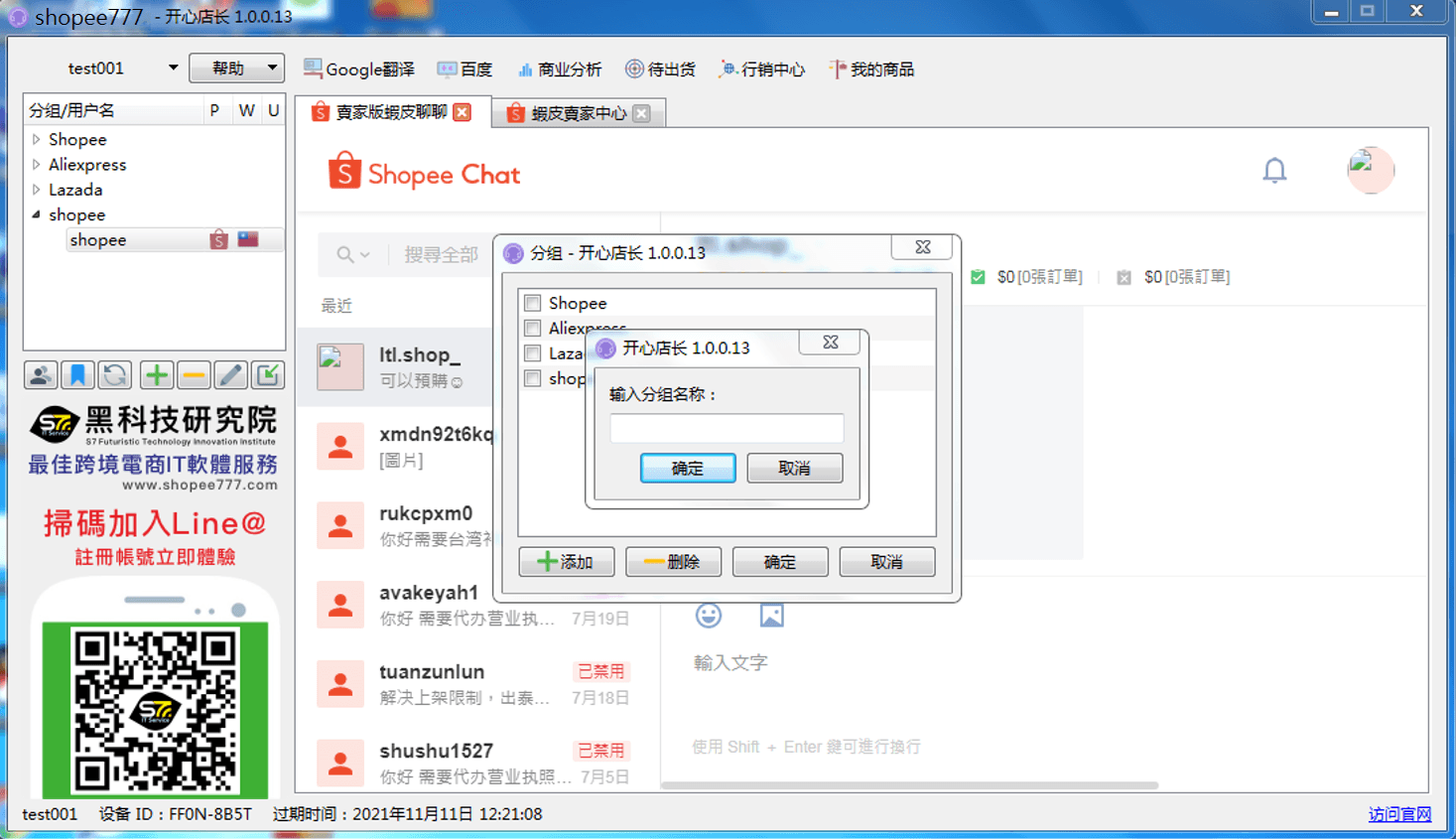Open the rukcpxm0 conversation
This screenshot has height=839, width=1456.
tap(397, 525)
